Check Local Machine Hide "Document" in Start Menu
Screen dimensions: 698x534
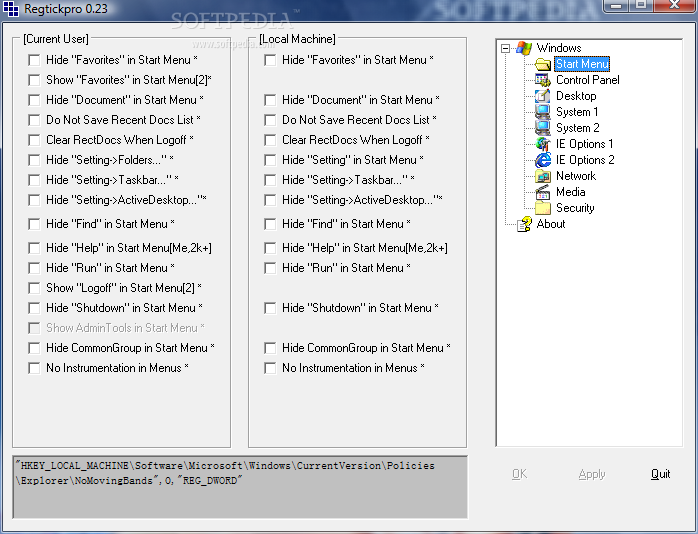(x=270, y=100)
